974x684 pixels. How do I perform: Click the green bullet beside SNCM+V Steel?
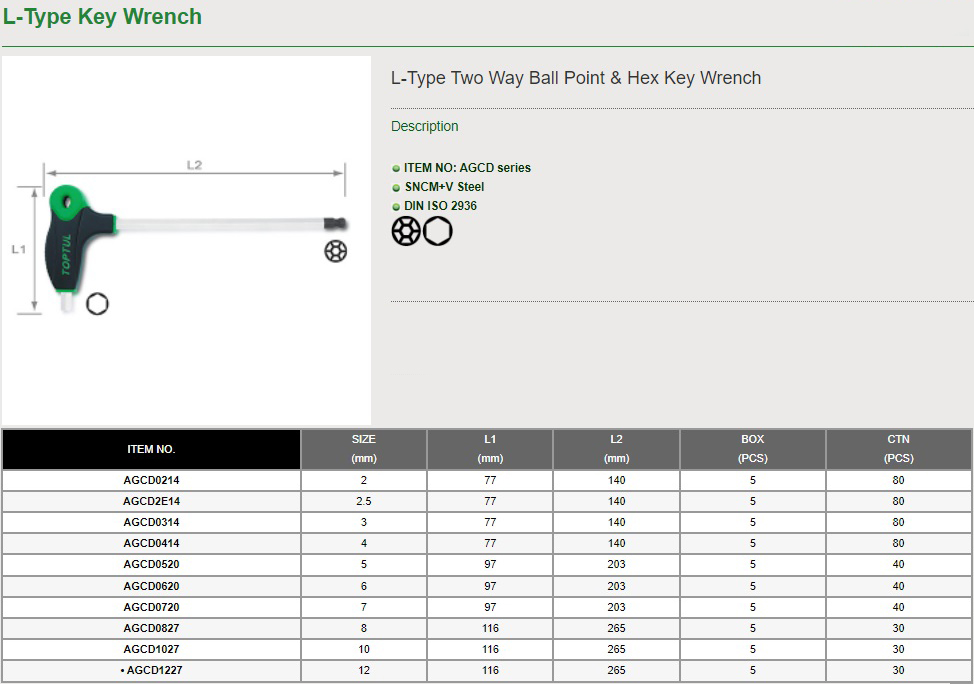tap(396, 187)
